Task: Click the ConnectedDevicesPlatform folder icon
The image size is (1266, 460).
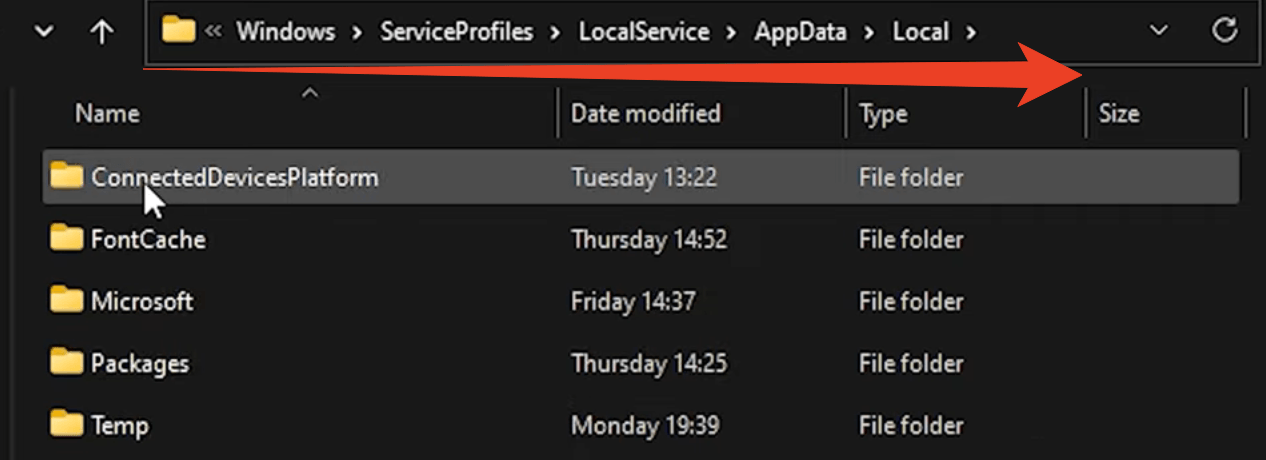Action: pos(66,176)
